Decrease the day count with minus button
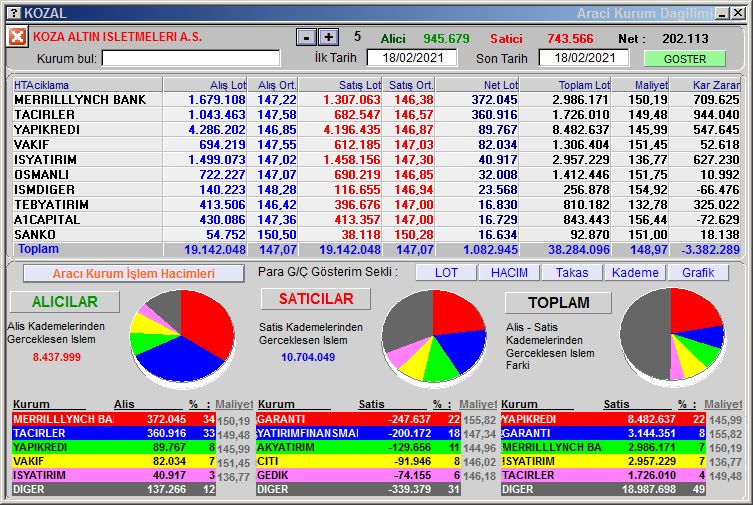 pyautogui.click(x=306, y=37)
